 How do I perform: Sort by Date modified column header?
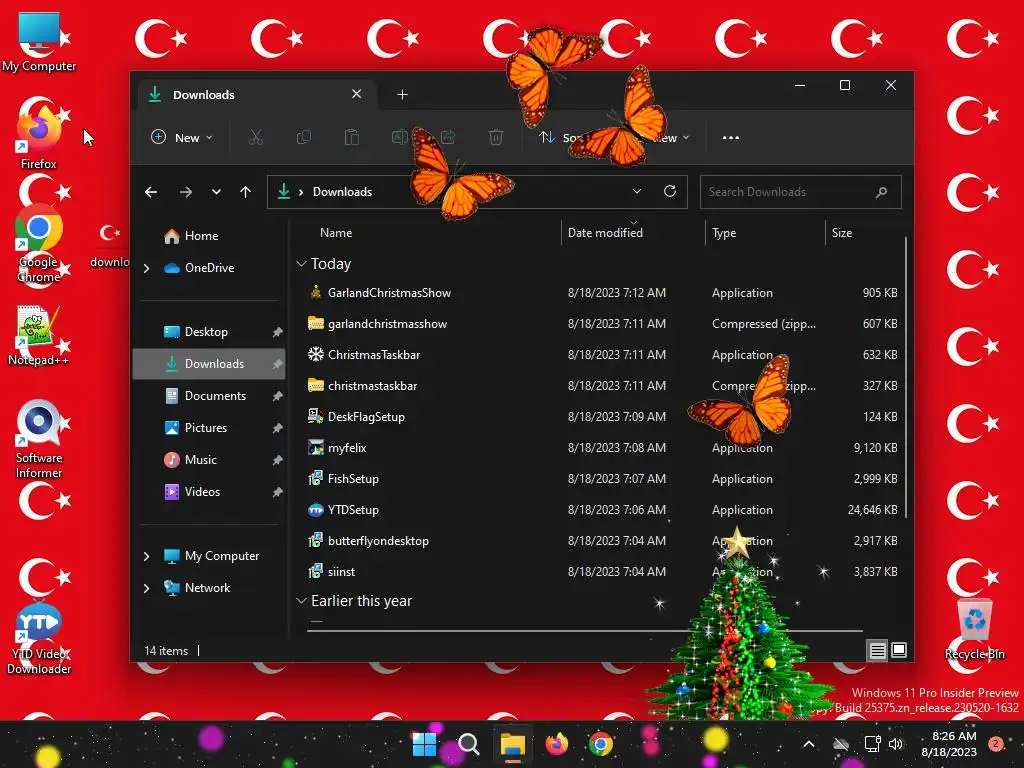[605, 232]
